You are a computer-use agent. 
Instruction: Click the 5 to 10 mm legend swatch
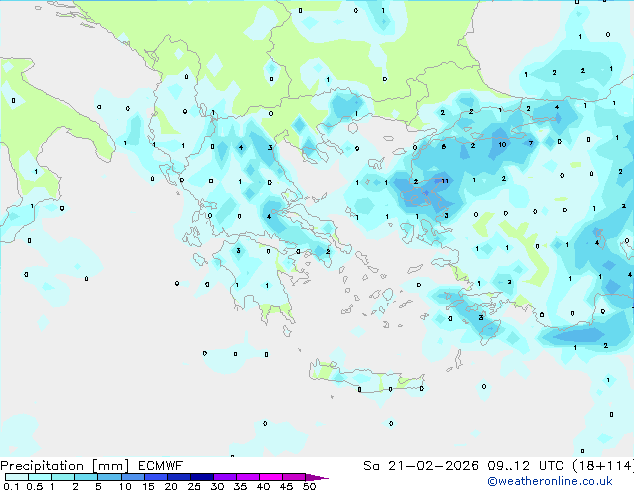(x=109, y=477)
